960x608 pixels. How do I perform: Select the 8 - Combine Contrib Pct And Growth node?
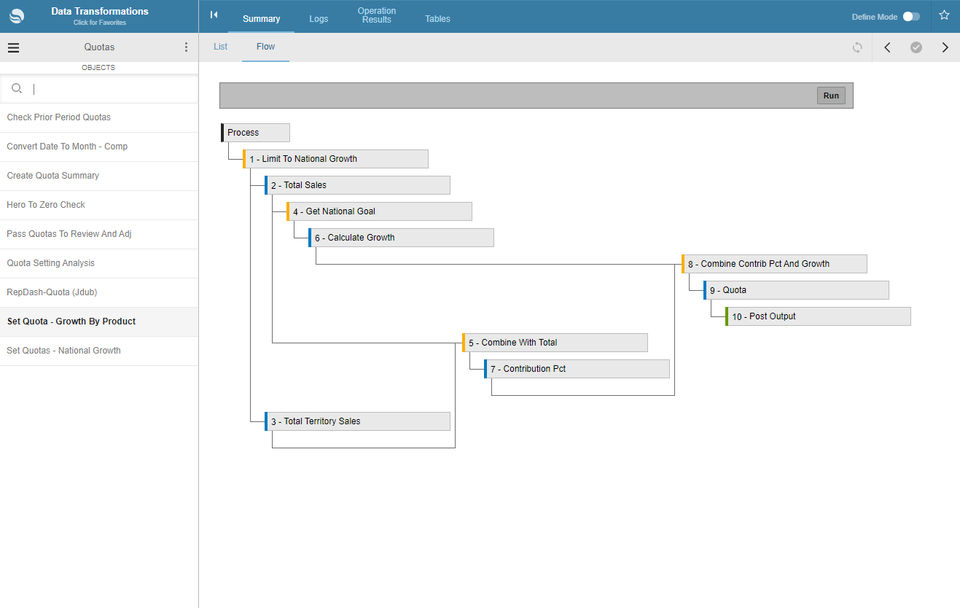[774, 264]
